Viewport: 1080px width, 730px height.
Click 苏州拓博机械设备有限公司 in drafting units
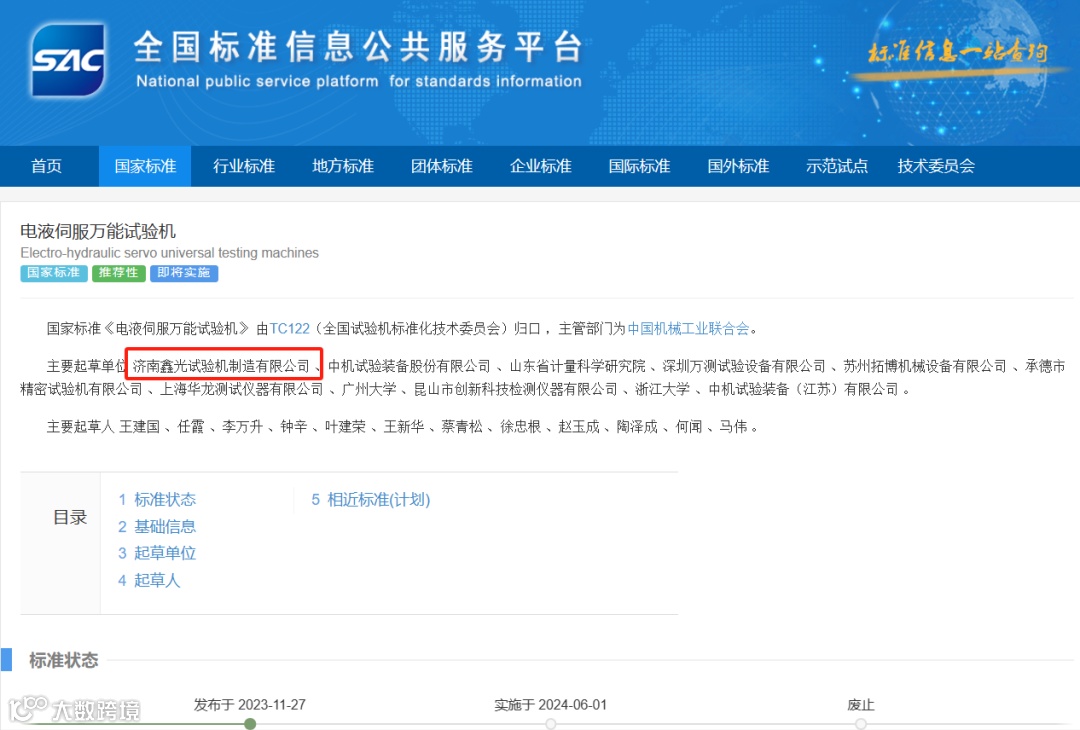(925, 366)
